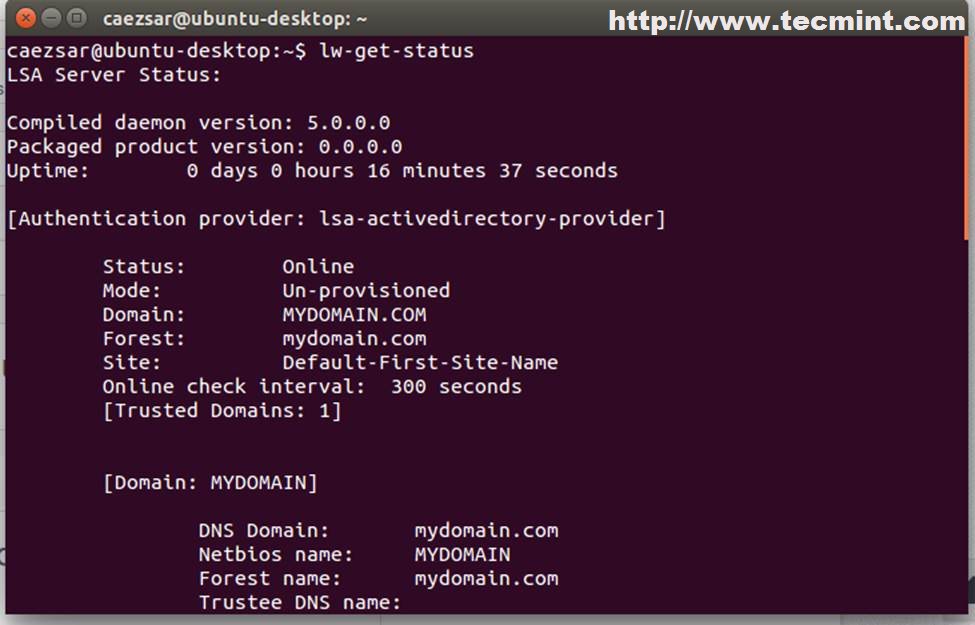Viewport: 975px width, 625px height.
Task: Click the MYDOMAIN.COM domain value
Action: 354,314
